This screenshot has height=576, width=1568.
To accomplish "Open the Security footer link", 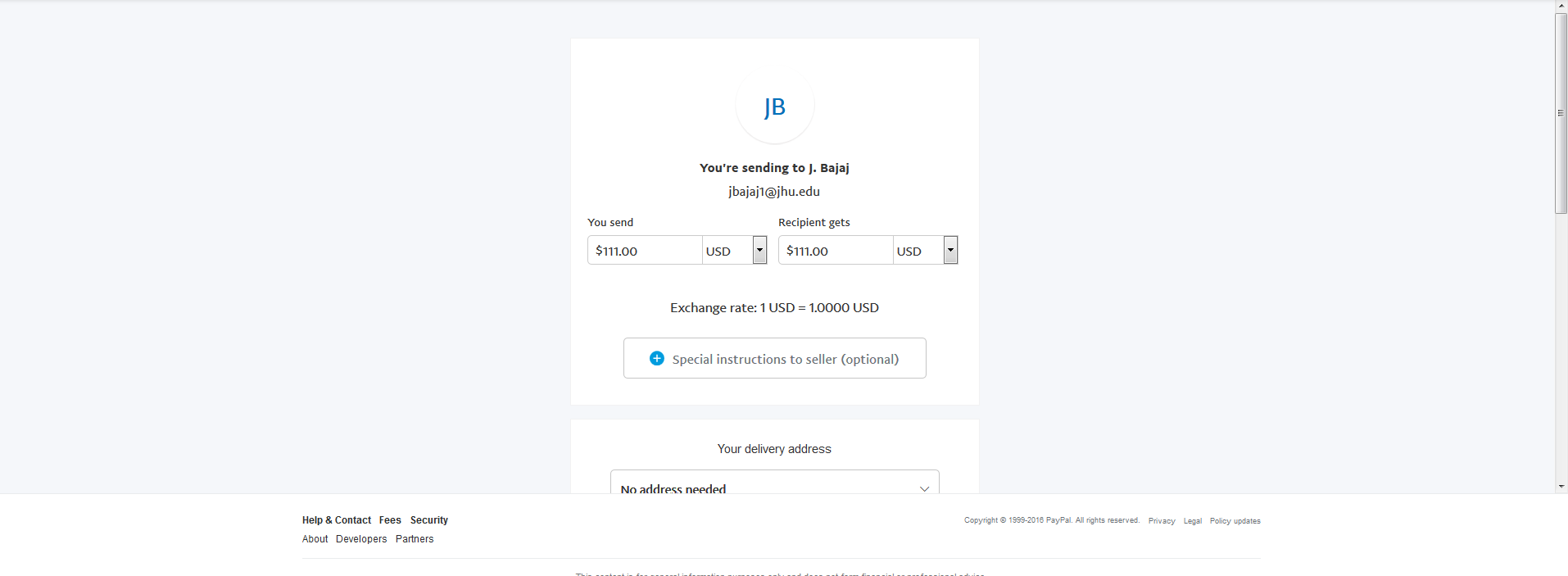I will point(429,520).
